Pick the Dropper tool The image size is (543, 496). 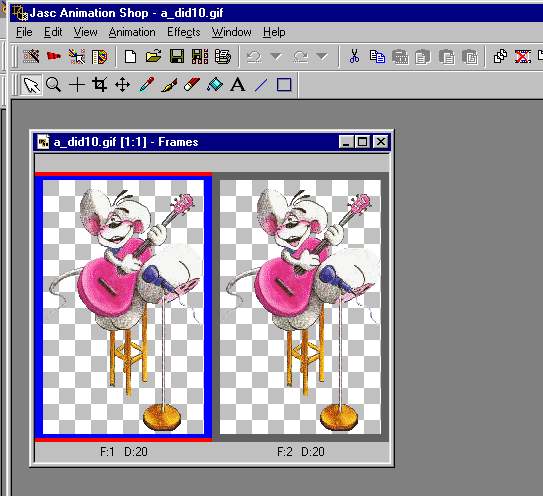(146, 85)
